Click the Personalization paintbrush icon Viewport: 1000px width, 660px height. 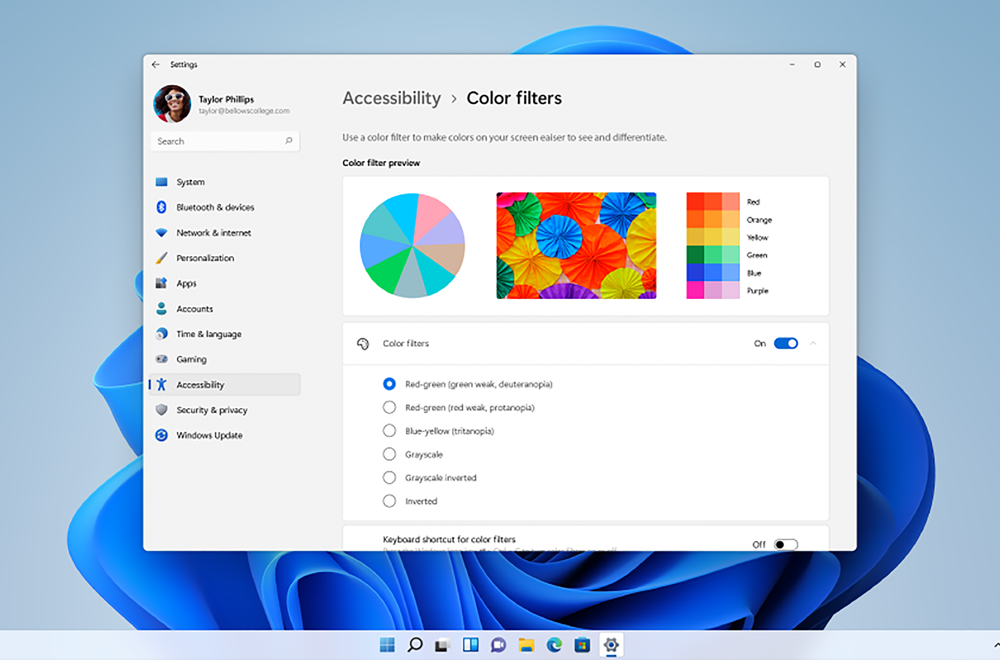[x=161, y=258]
